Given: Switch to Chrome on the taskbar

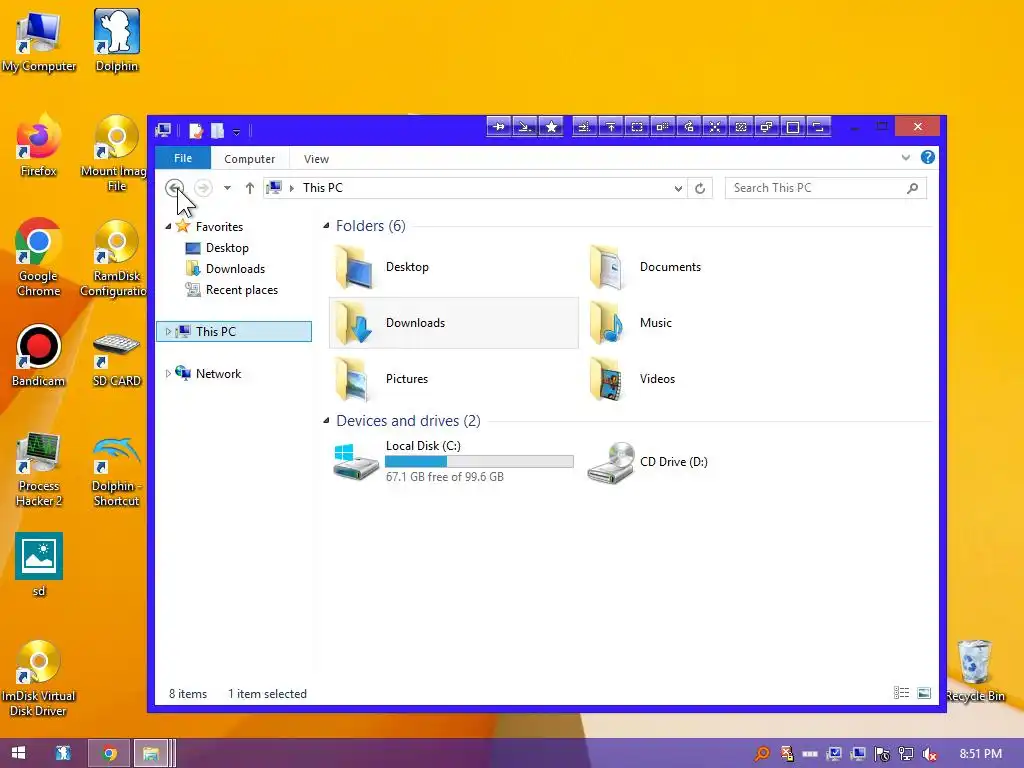Looking at the screenshot, I should click(109, 753).
